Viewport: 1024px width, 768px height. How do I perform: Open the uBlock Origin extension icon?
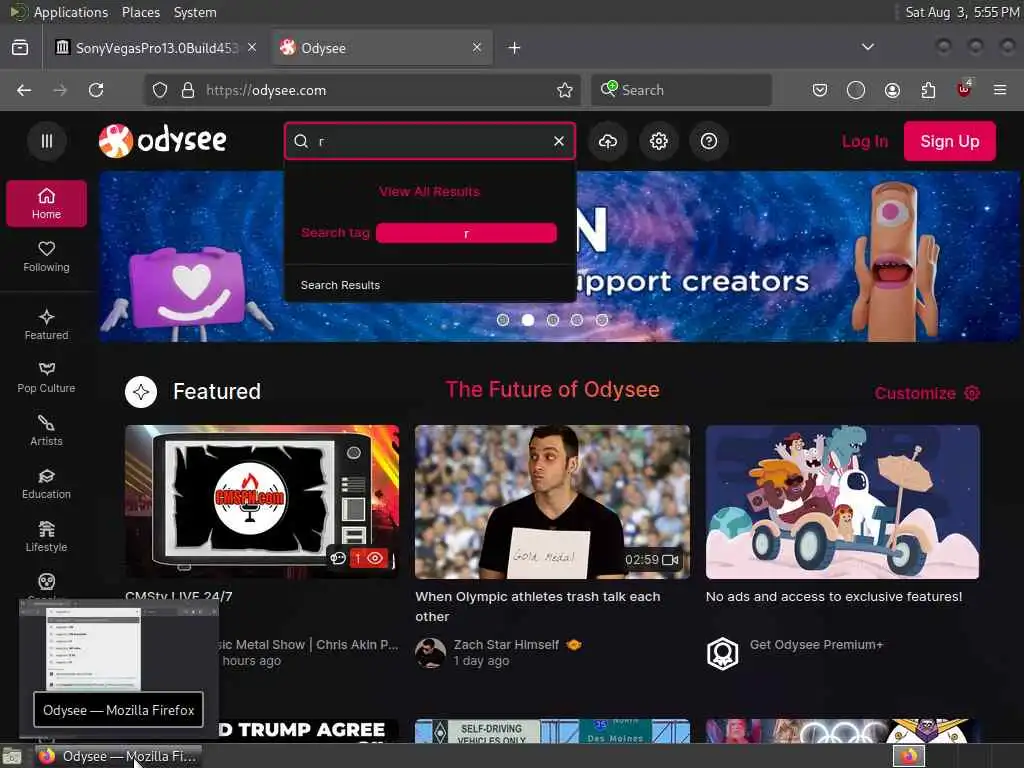coord(964,89)
